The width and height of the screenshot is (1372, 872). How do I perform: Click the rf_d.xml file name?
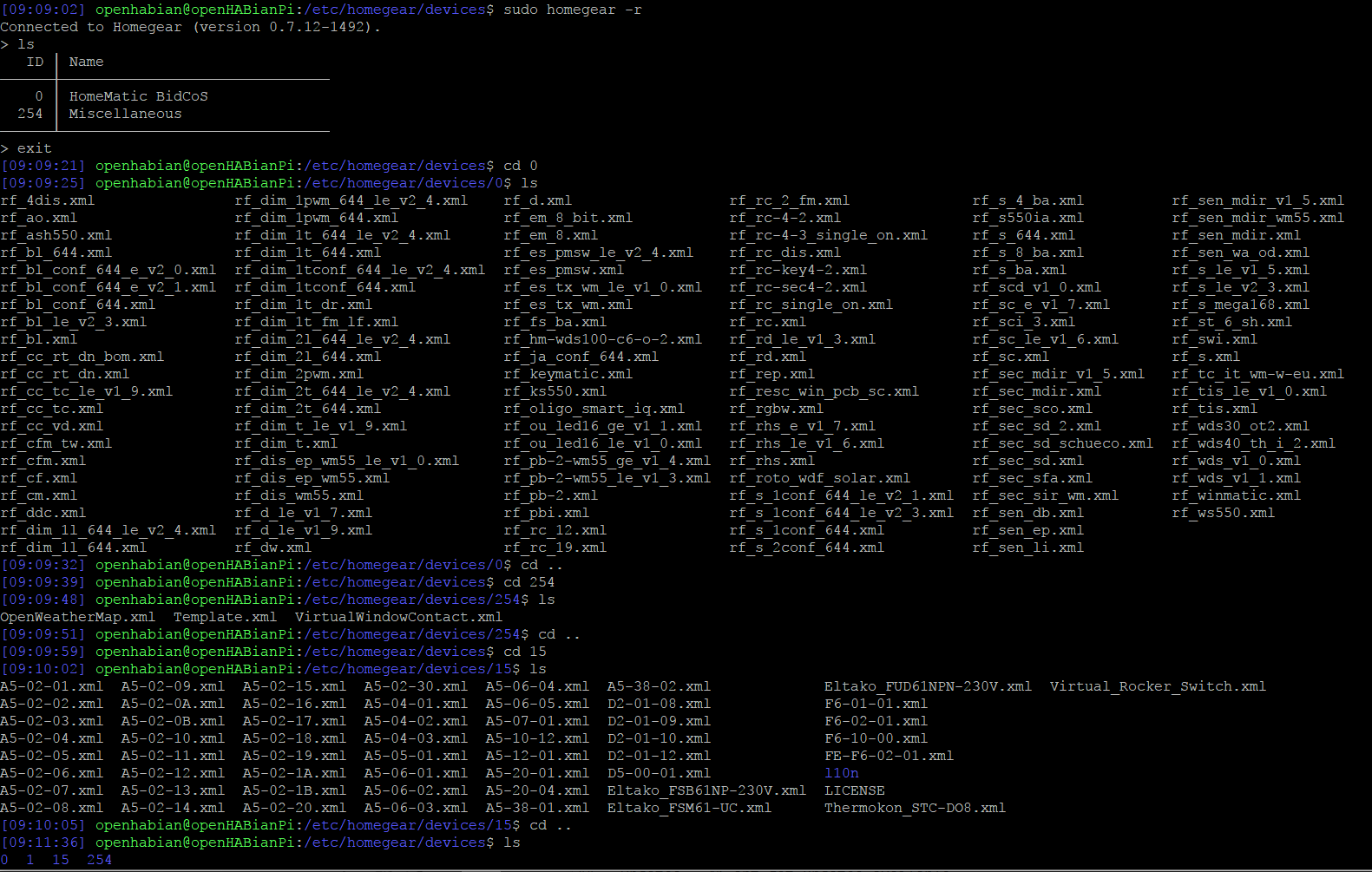pos(538,200)
